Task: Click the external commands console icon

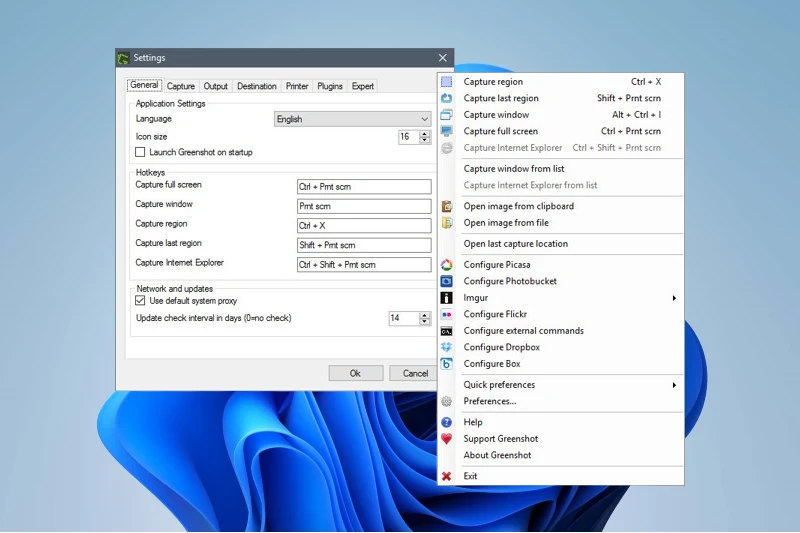Action: coord(446,331)
